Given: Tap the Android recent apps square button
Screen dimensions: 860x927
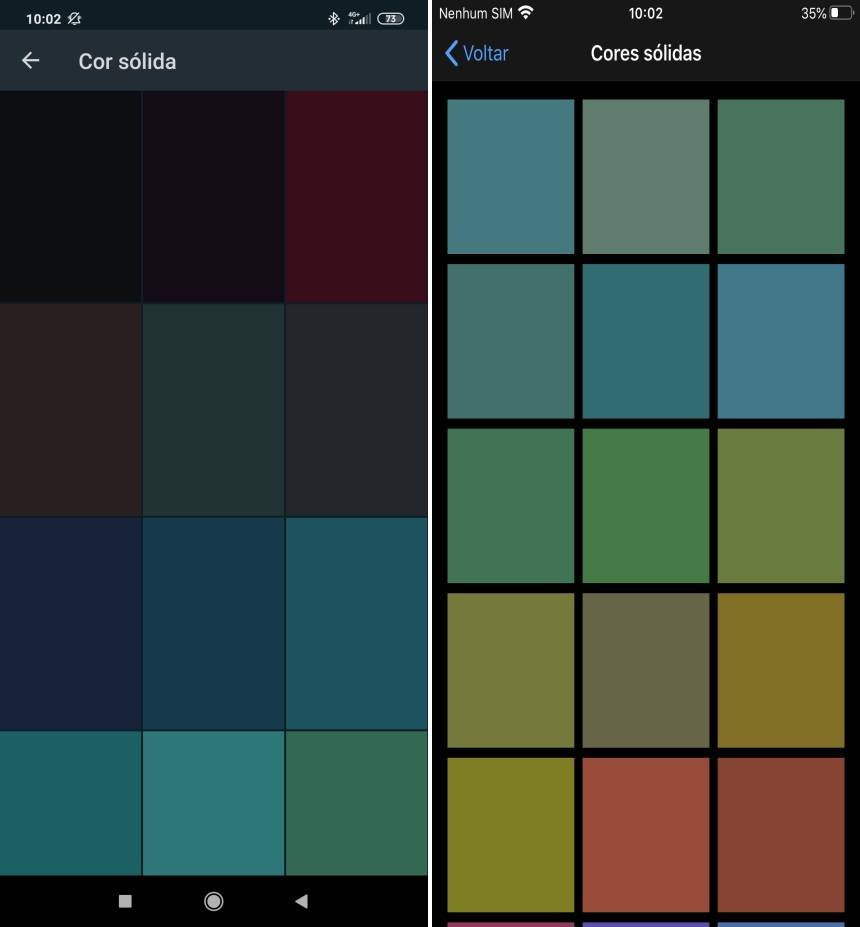Looking at the screenshot, I should [125, 901].
